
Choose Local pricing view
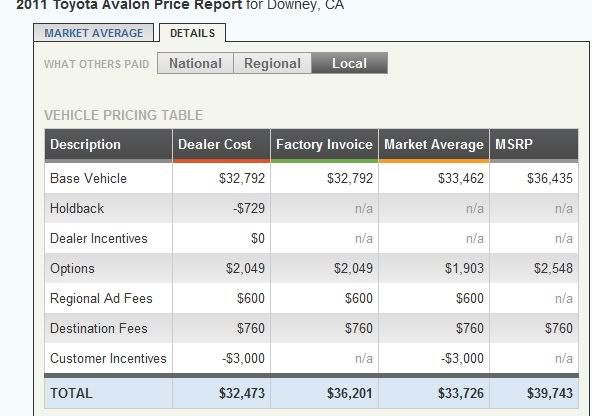pos(349,63)
